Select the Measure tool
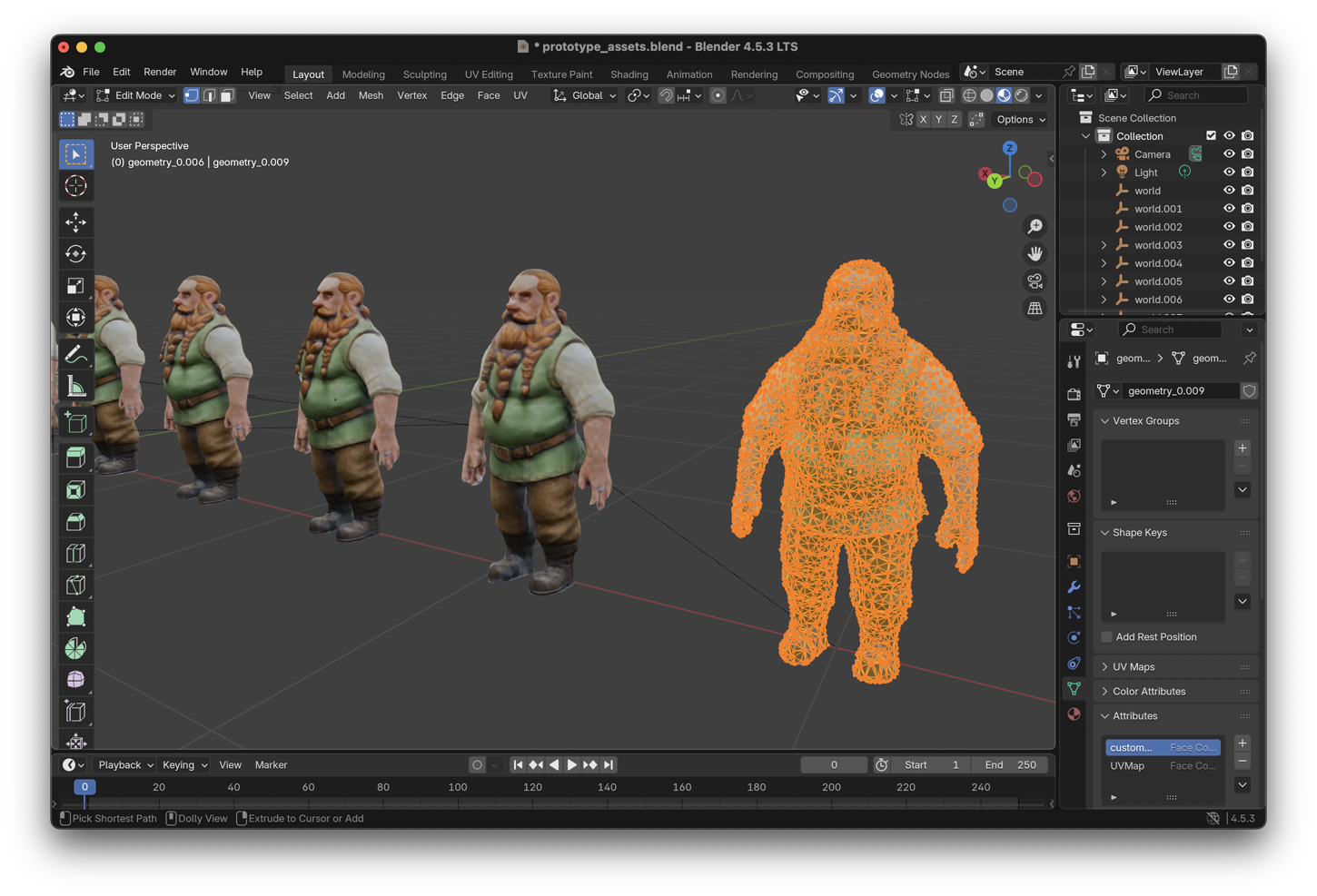Screen dimensions: 1317x896 [76, 388]
